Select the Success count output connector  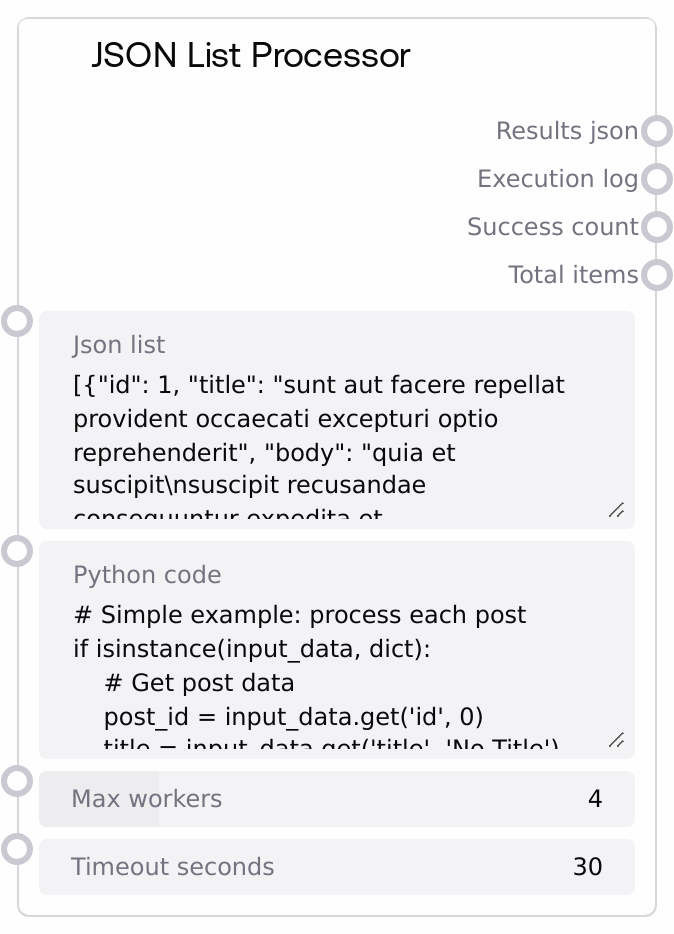656,227
